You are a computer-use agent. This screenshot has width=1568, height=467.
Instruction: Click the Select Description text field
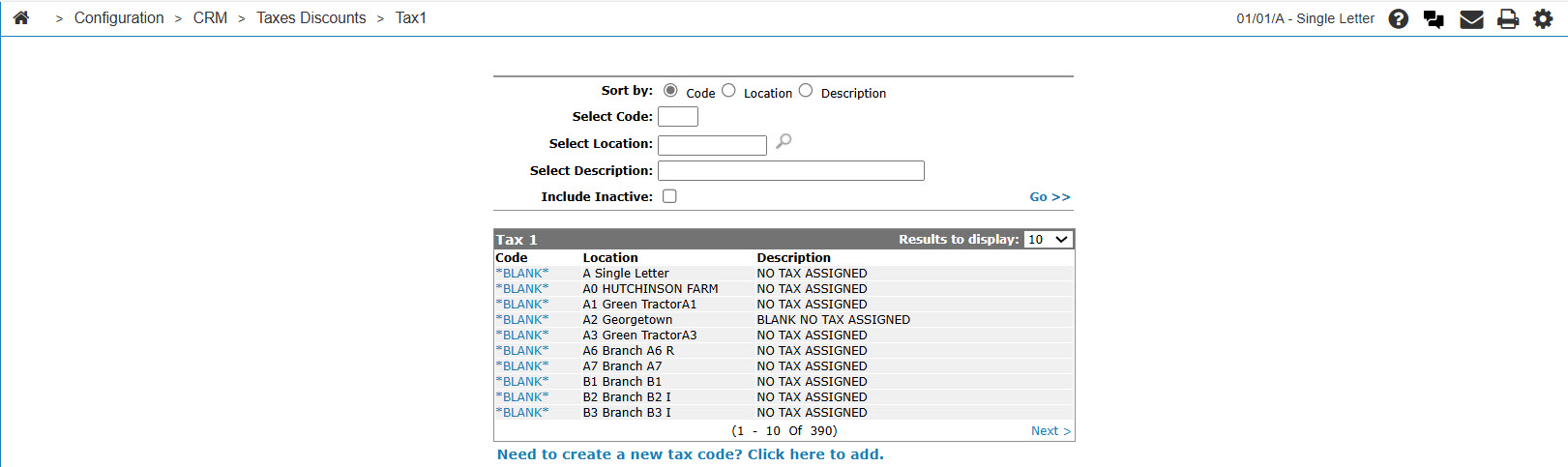pyautogui.click(x=790, y=171)
